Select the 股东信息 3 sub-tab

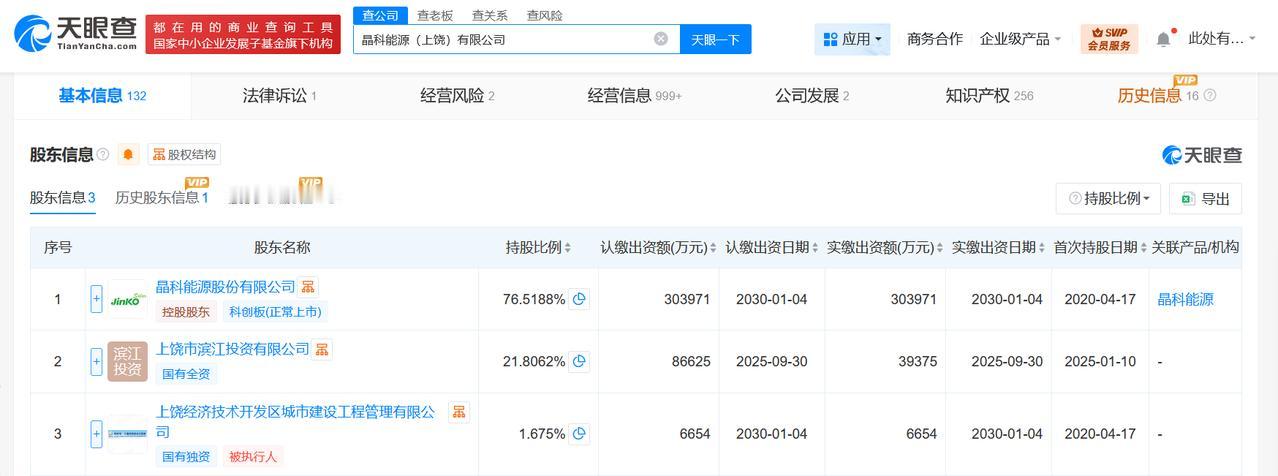click(62, 198)
